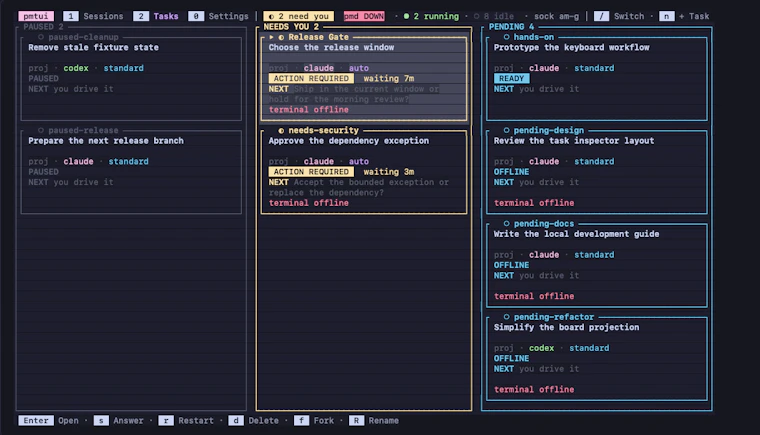The image size is (760, 435).
Task: Collapse the PENDING 4 column header
Action: pyautogui.click(x=511, y=27)
